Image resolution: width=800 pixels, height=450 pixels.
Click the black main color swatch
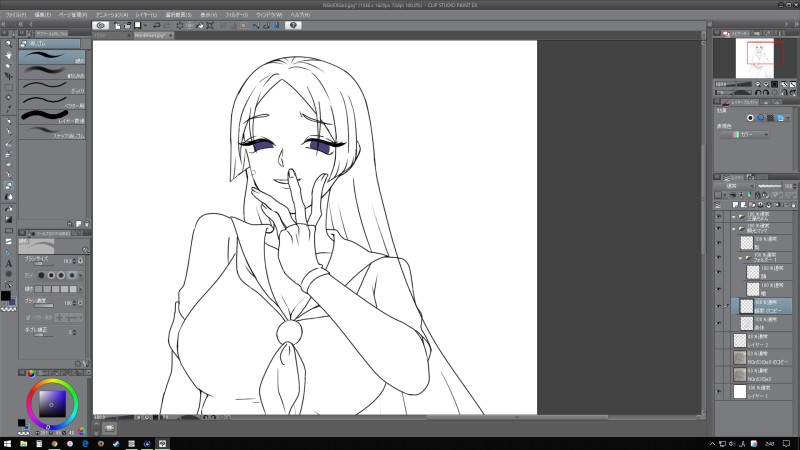tap(6, 295)
